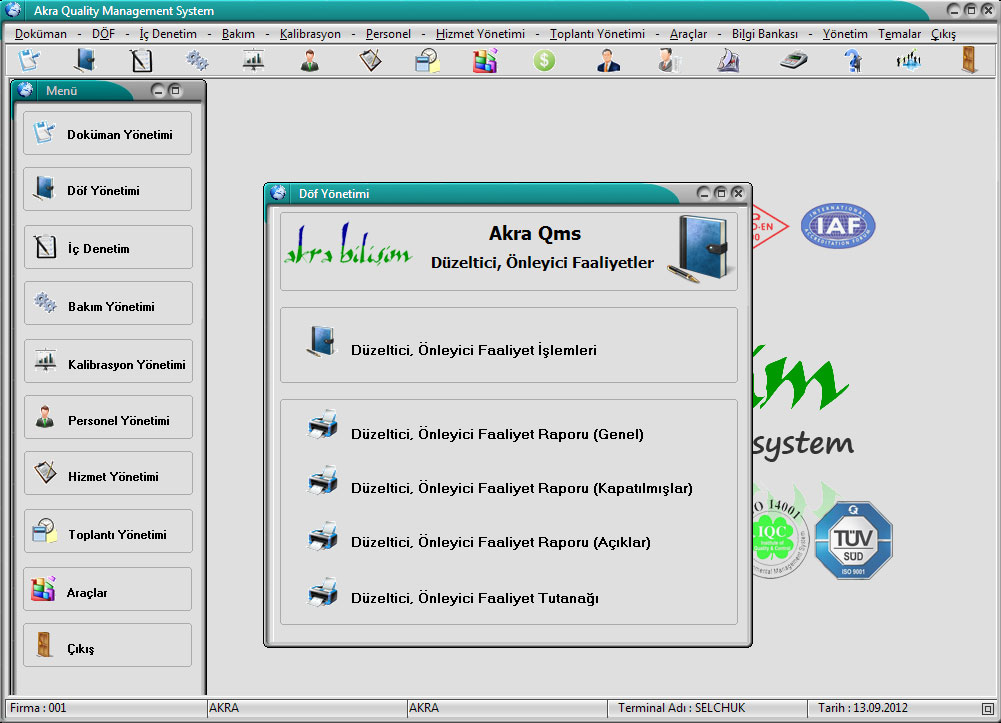Click the colorful blocks toolbar icon

[485, 61]
